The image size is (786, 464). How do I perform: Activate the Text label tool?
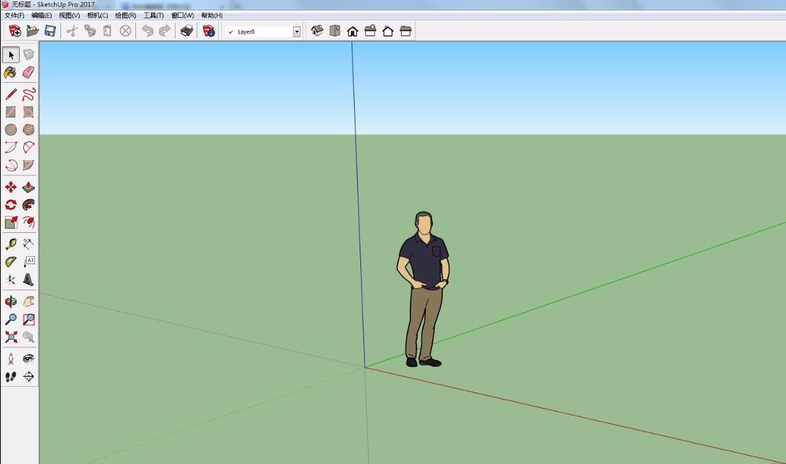click(29, 262)
